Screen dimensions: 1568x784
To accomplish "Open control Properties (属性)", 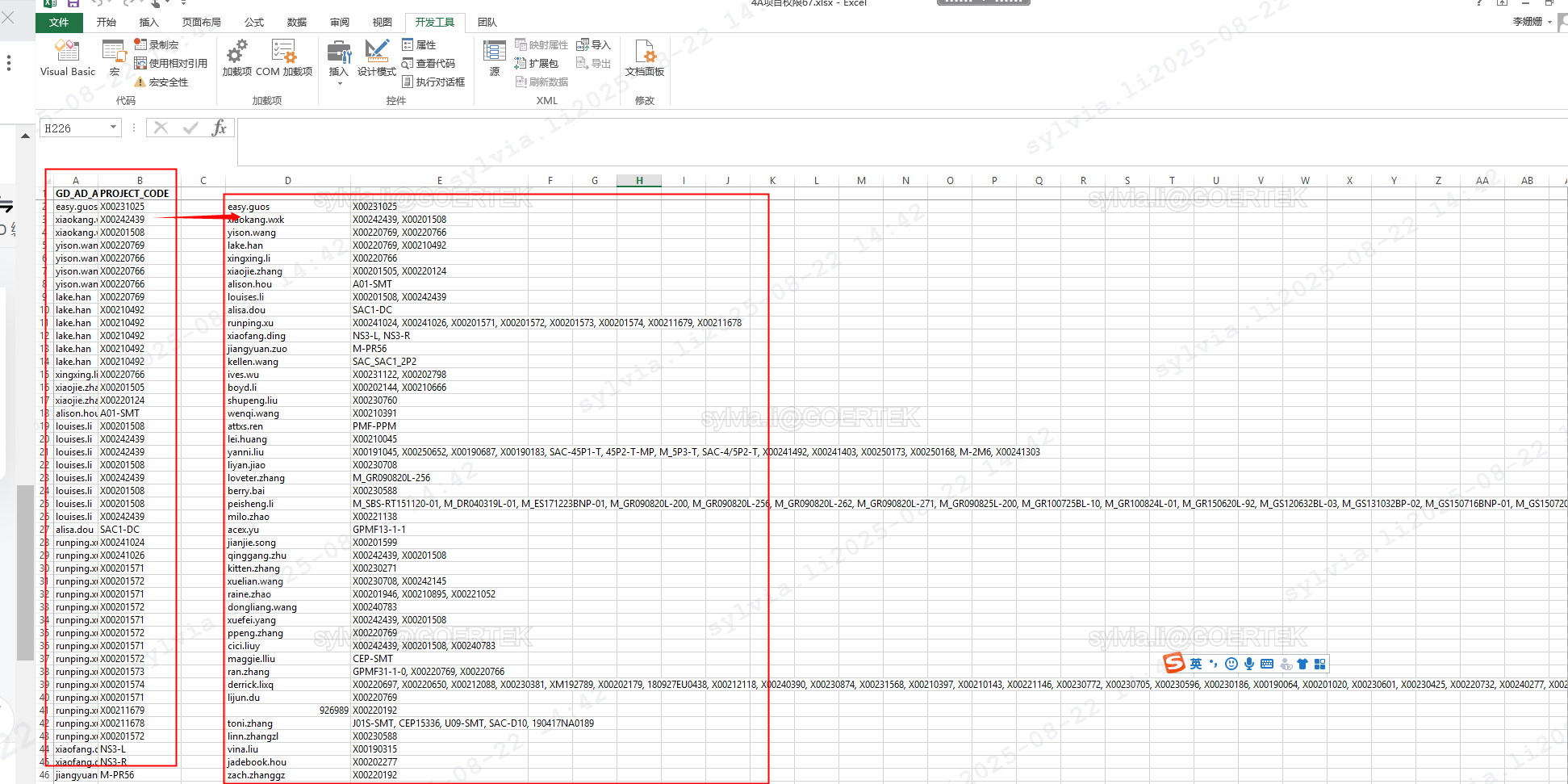I will (x=420, y=44).
